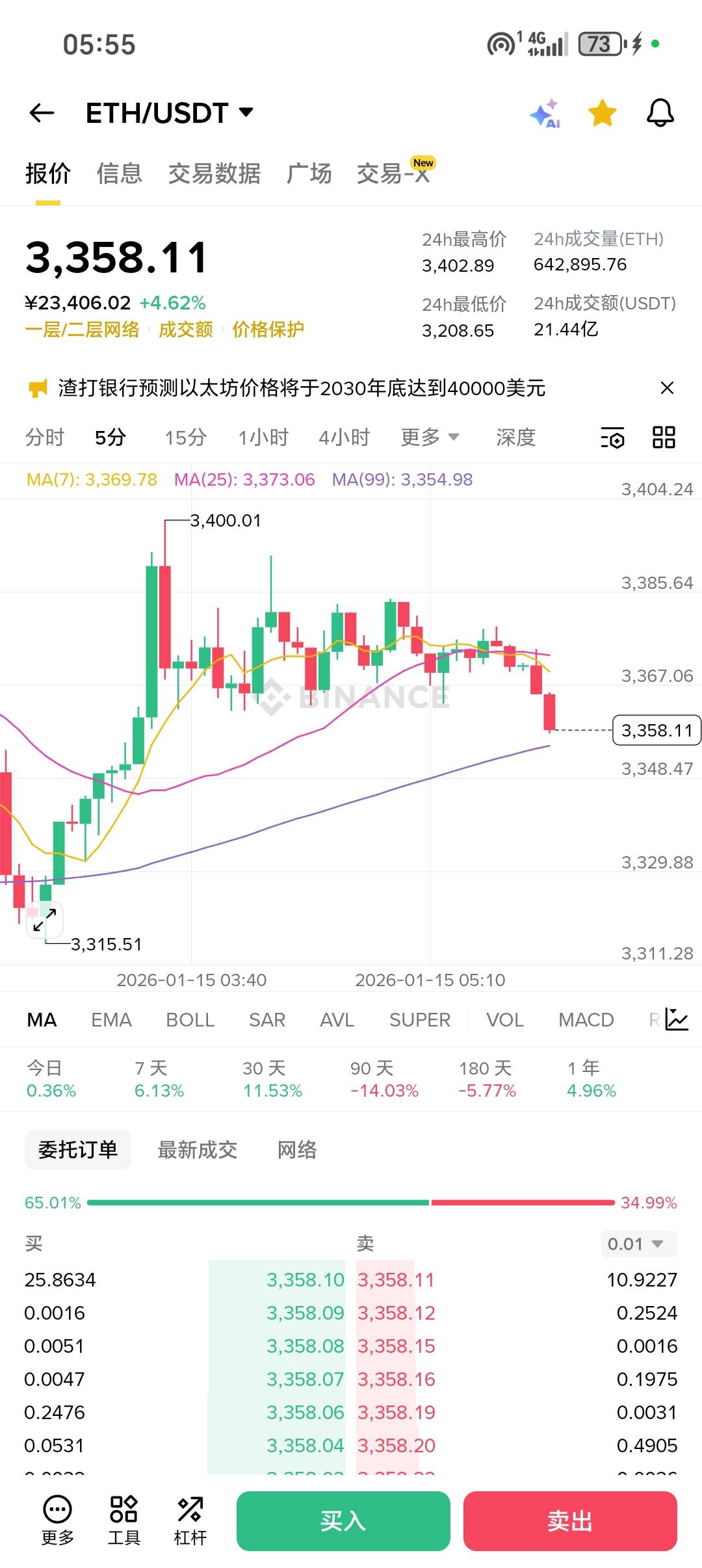
Task: Open price alert bell icon
Action: (x=660, y=113)
